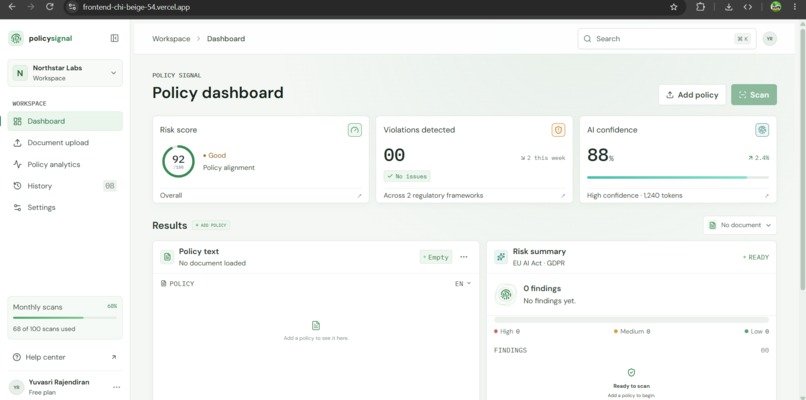Open browser extensions puzzle icon

point(700,7)
